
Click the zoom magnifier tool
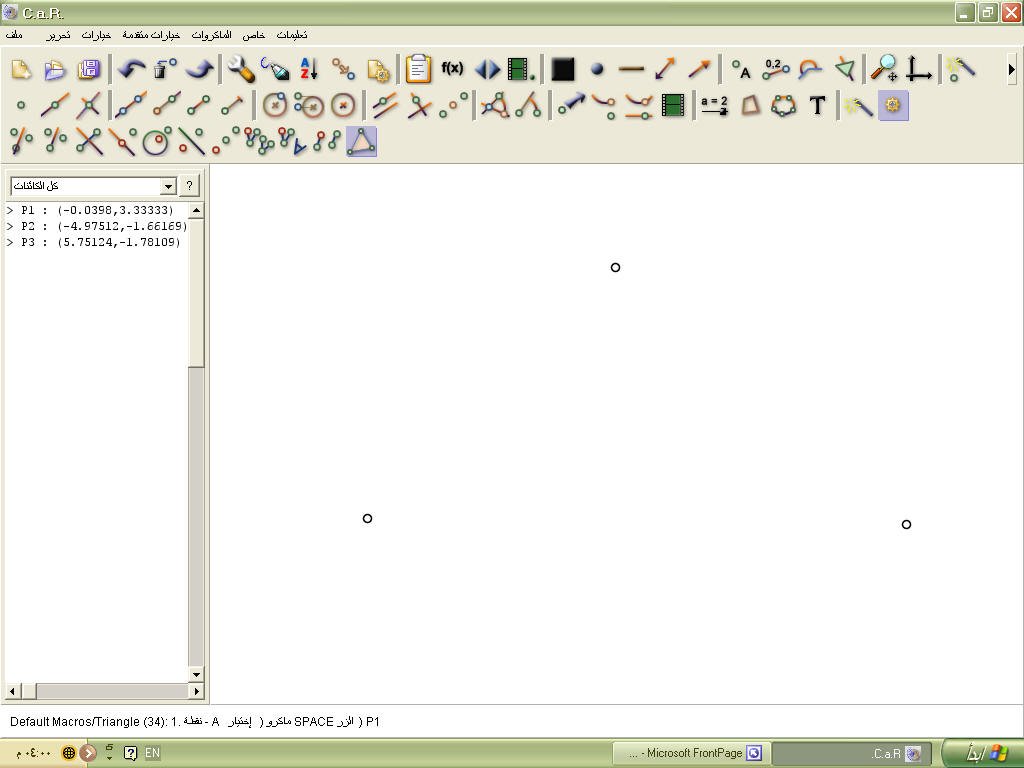[x=884, y=69]
